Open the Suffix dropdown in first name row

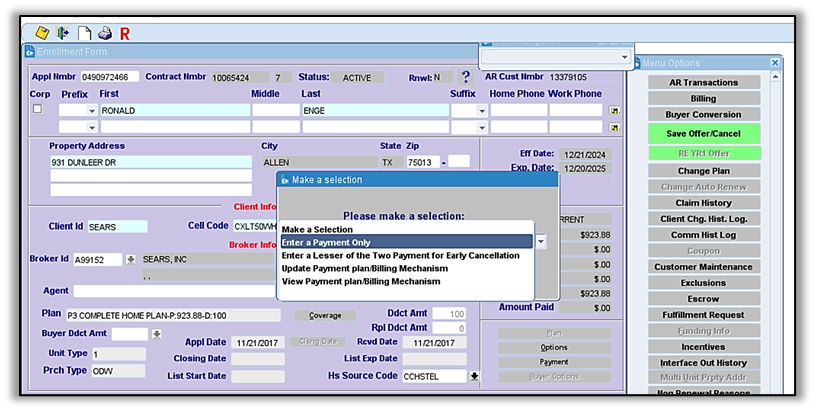[x=482, y=111]
